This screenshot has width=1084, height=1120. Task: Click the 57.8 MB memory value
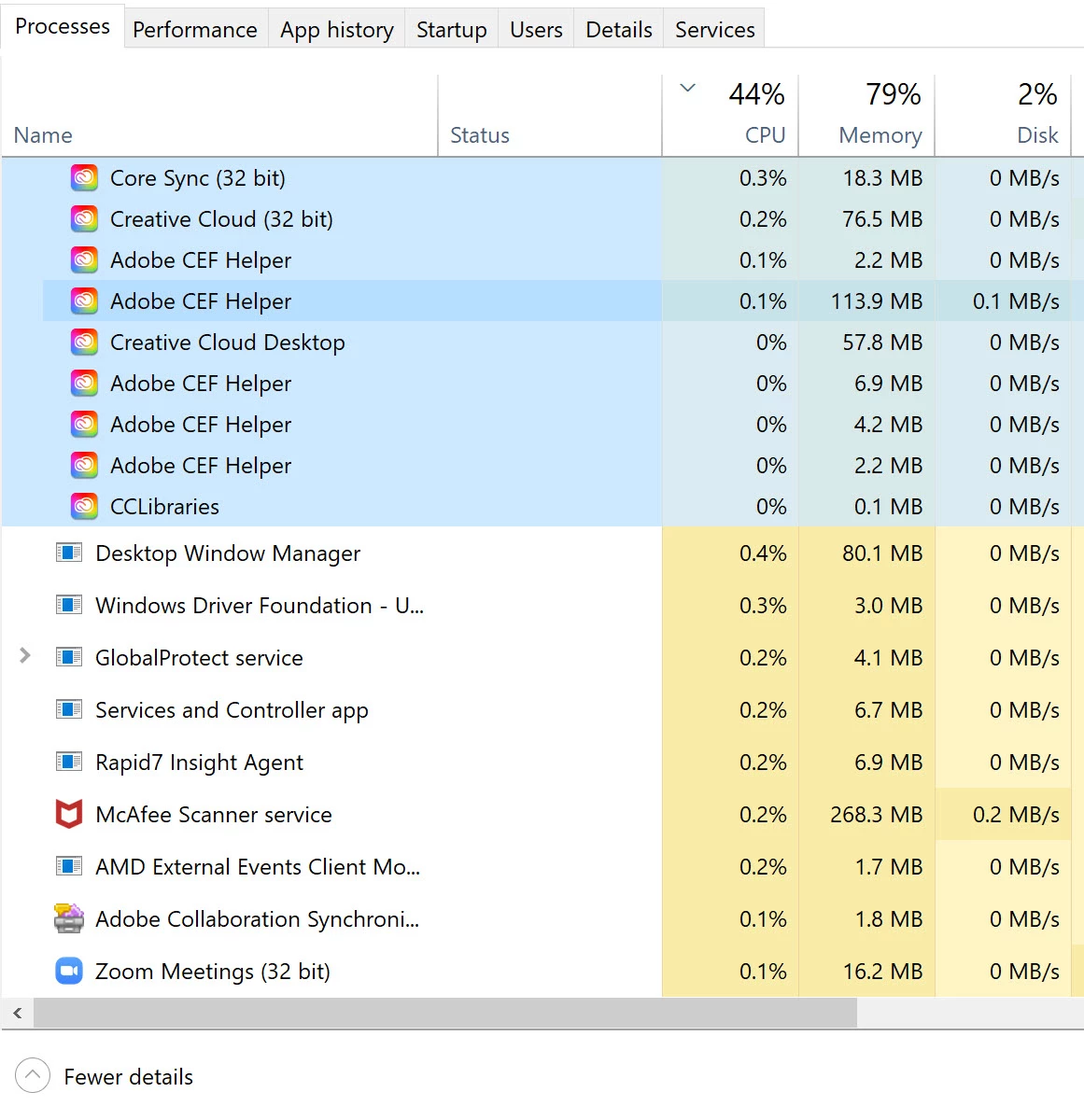882,343
